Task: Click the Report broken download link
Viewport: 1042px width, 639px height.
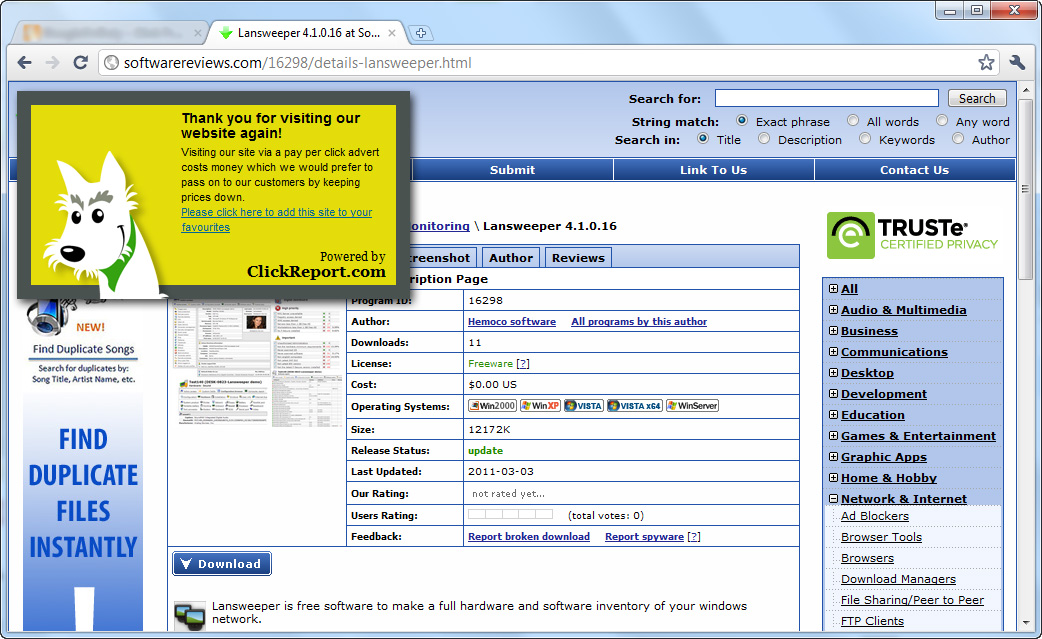Action: click(529, 537)
